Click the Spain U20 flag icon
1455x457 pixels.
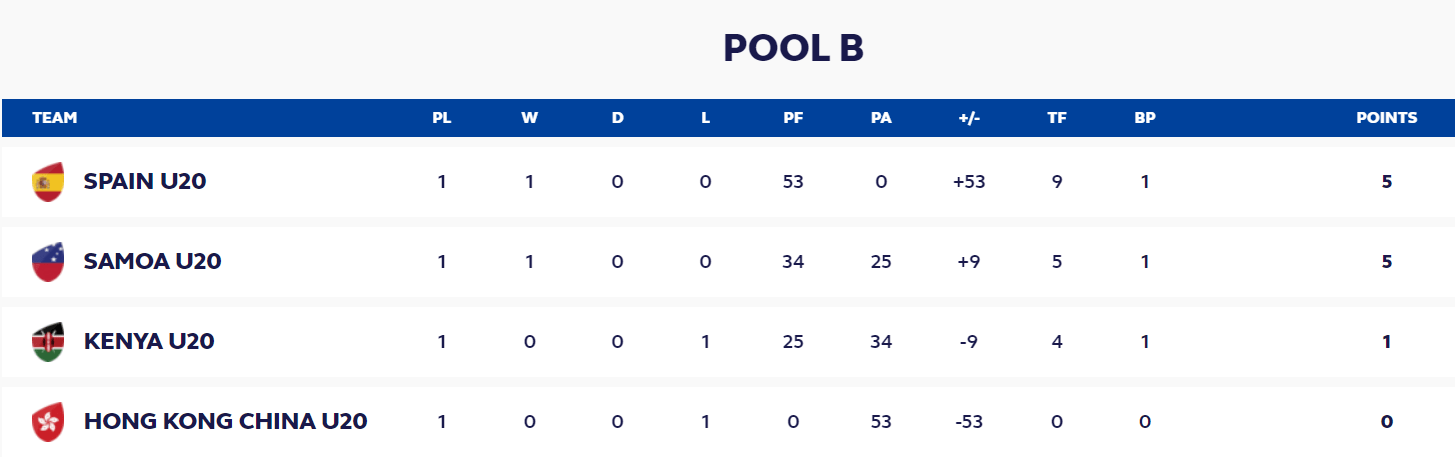coord(48,182)
